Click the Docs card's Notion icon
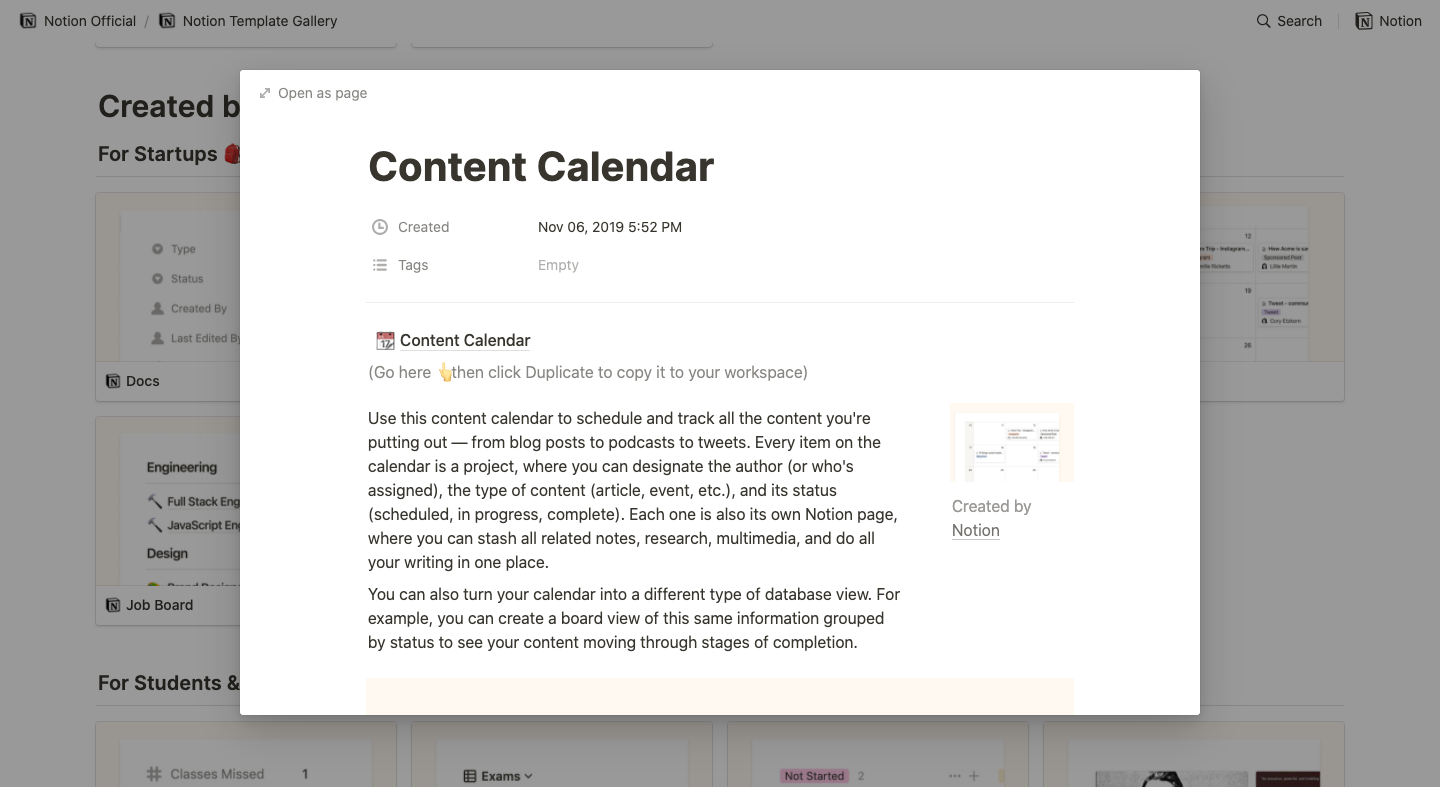The width and height of the screenshot is (1440, 787). (x=113, y=381)
